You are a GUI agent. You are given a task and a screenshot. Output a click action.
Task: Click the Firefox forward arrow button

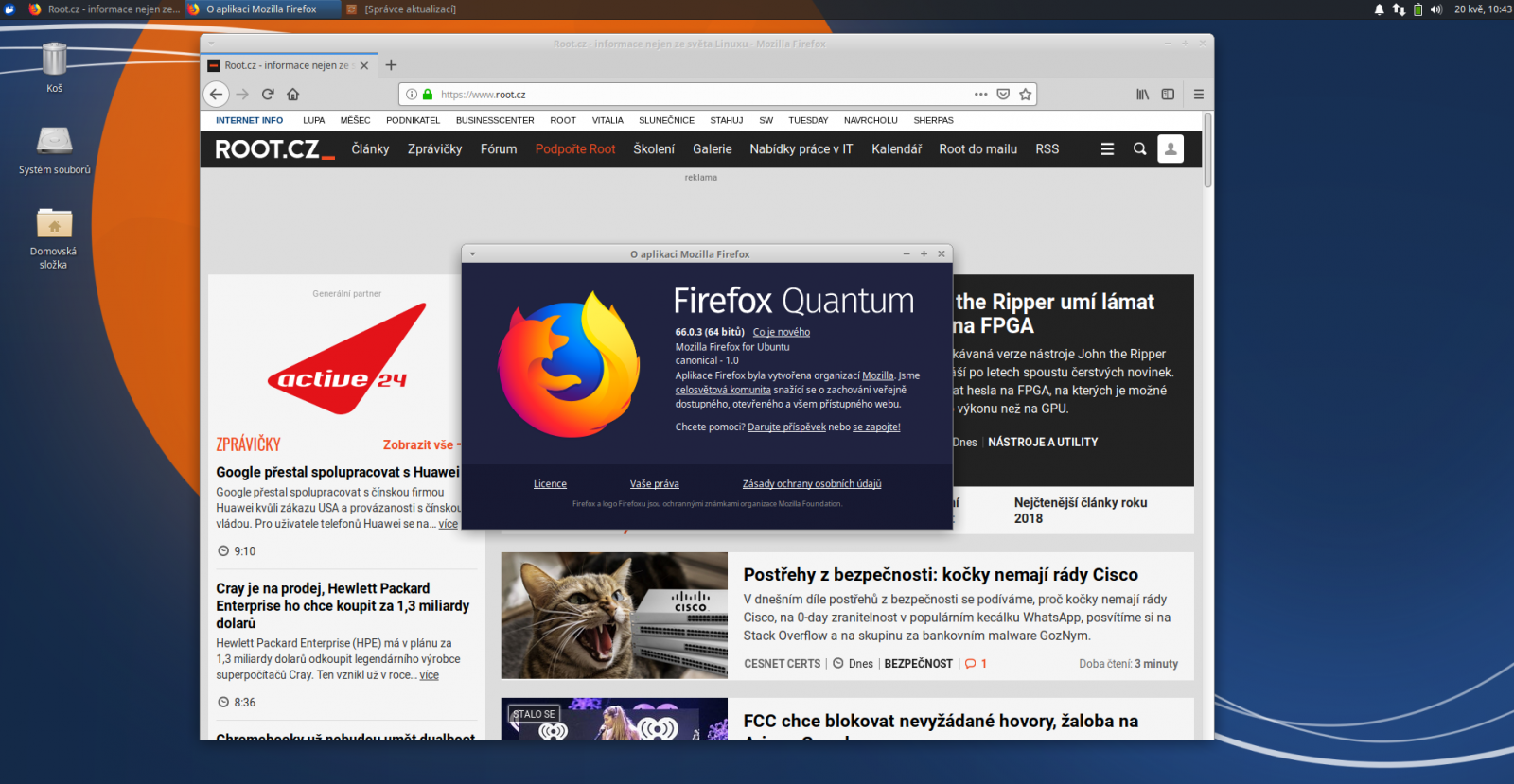pyautogui.click(x=242, y=94)
